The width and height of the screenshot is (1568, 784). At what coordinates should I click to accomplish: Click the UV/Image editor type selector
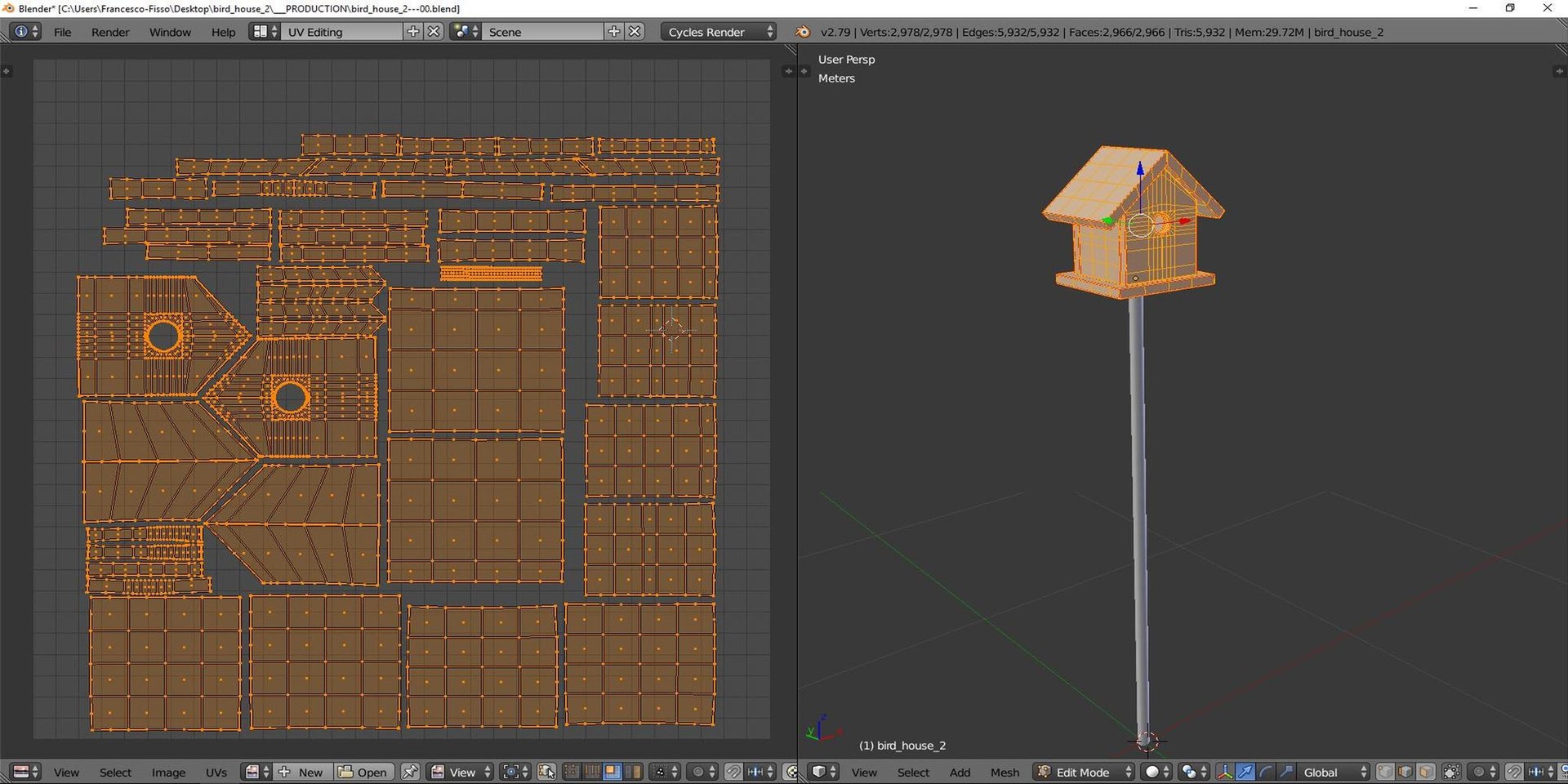[x=25, y=772]
